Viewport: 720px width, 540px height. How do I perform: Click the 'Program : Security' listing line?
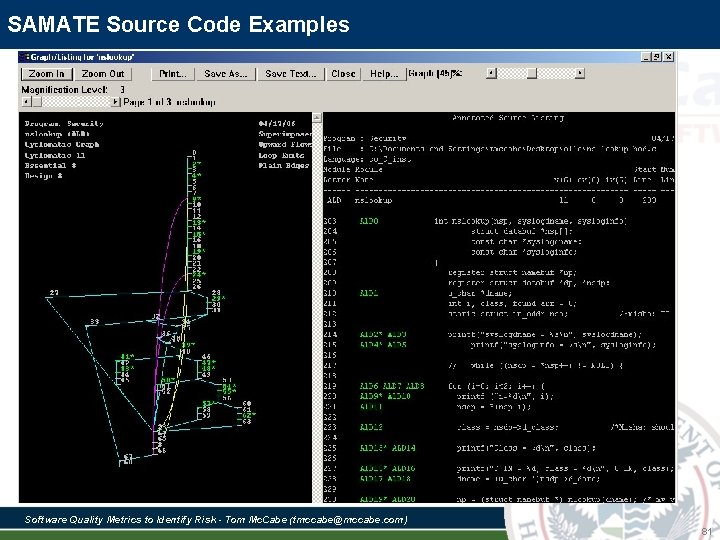pos(365,138)
